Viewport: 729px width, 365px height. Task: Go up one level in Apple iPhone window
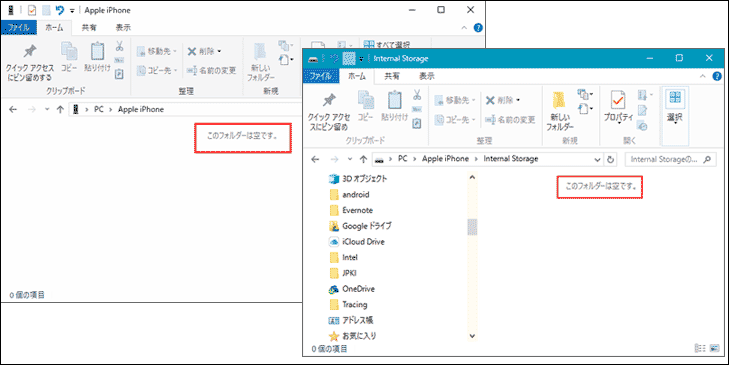point(60,110)
